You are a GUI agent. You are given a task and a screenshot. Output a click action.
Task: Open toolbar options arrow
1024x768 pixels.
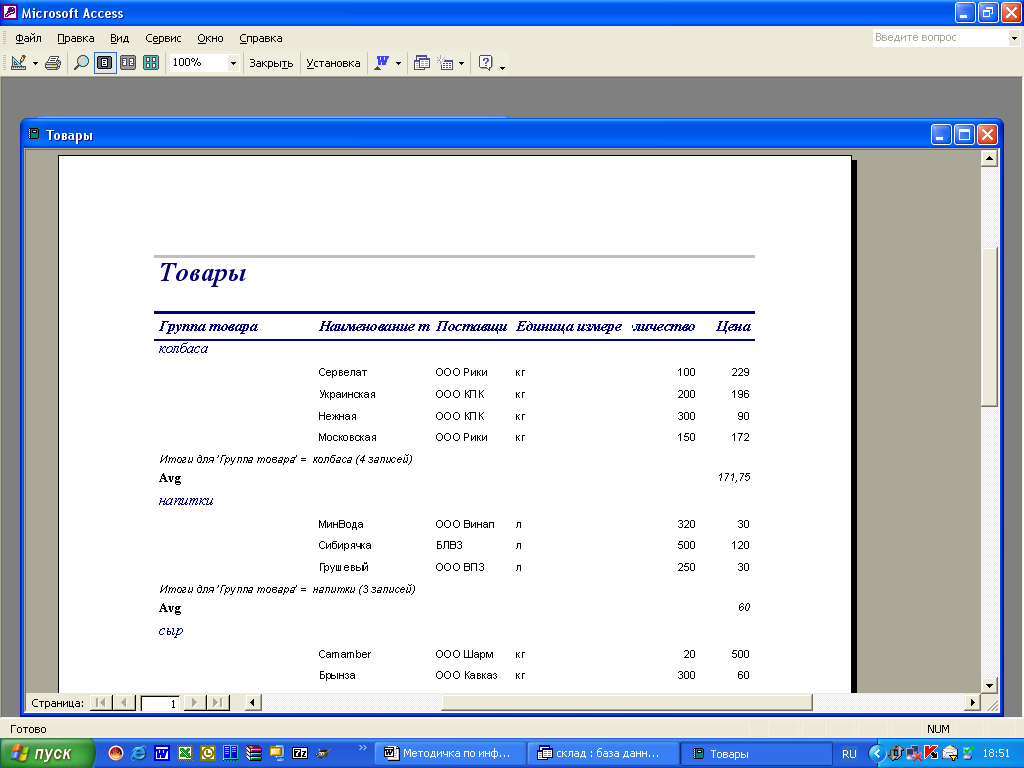pos(502,67)
